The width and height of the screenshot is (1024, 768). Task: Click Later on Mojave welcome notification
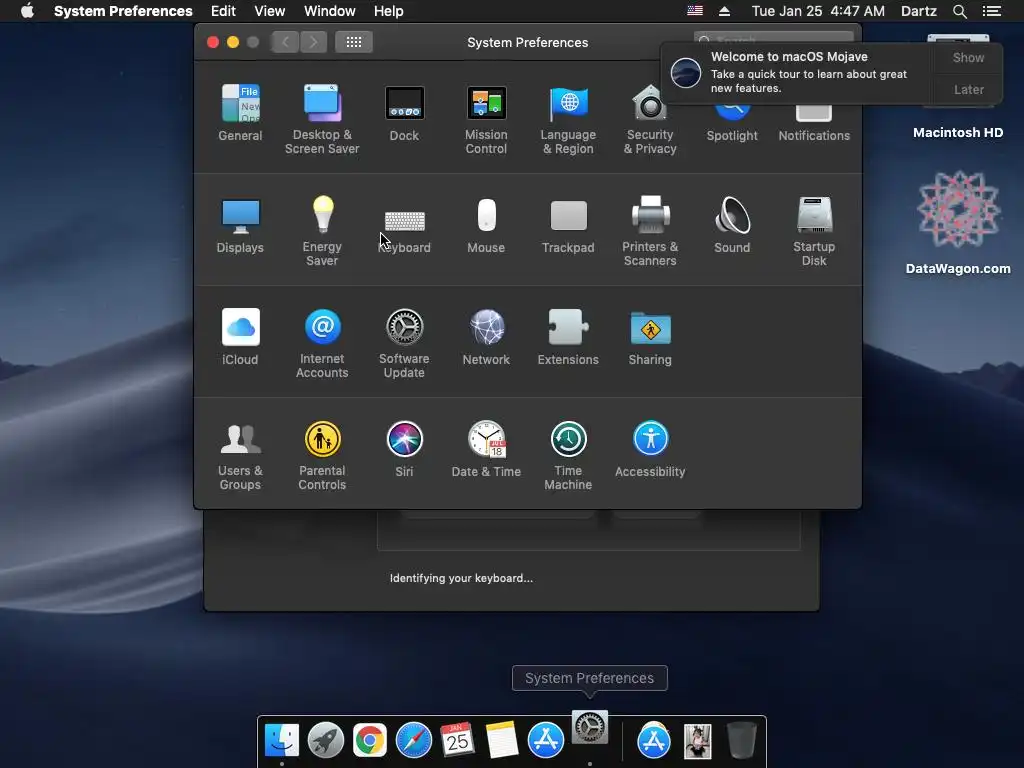968,89
